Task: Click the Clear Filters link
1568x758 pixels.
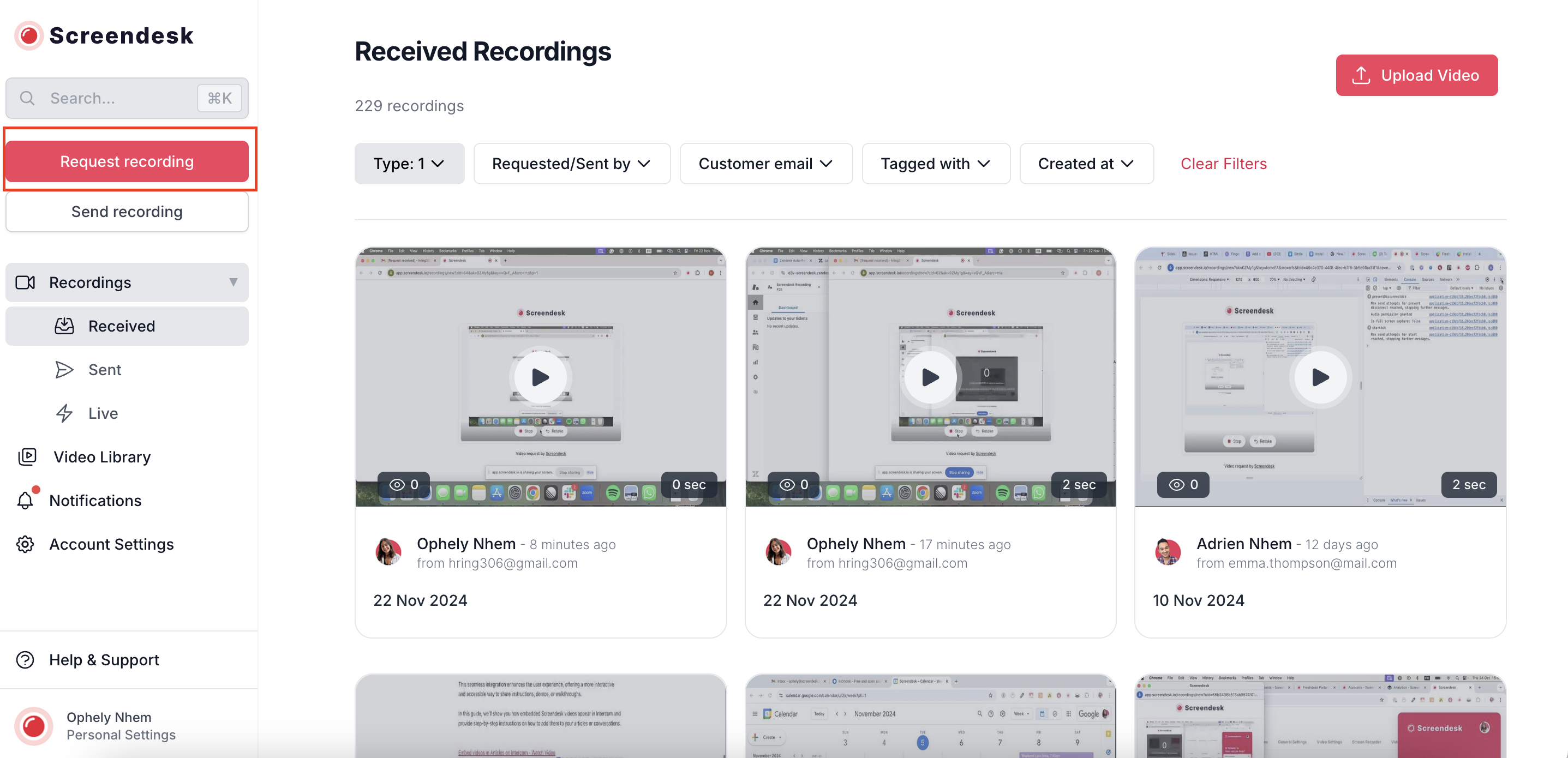Action: point(1223,164)
